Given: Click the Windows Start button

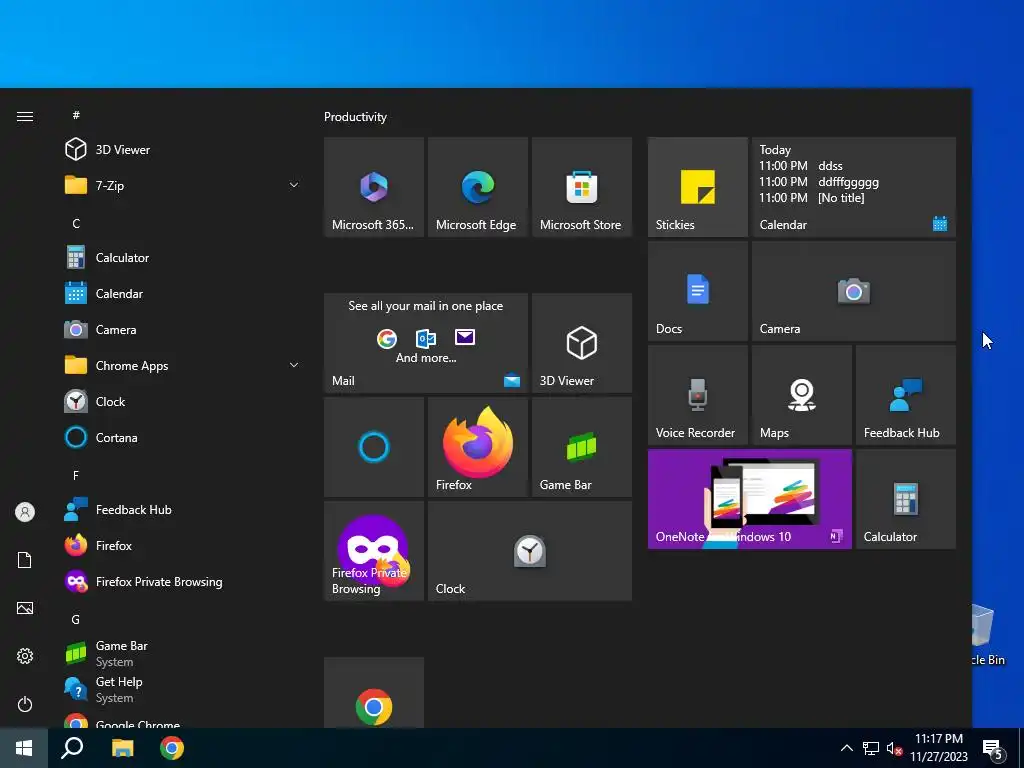Looking at the screenshot, I should [x=24, y=748].
